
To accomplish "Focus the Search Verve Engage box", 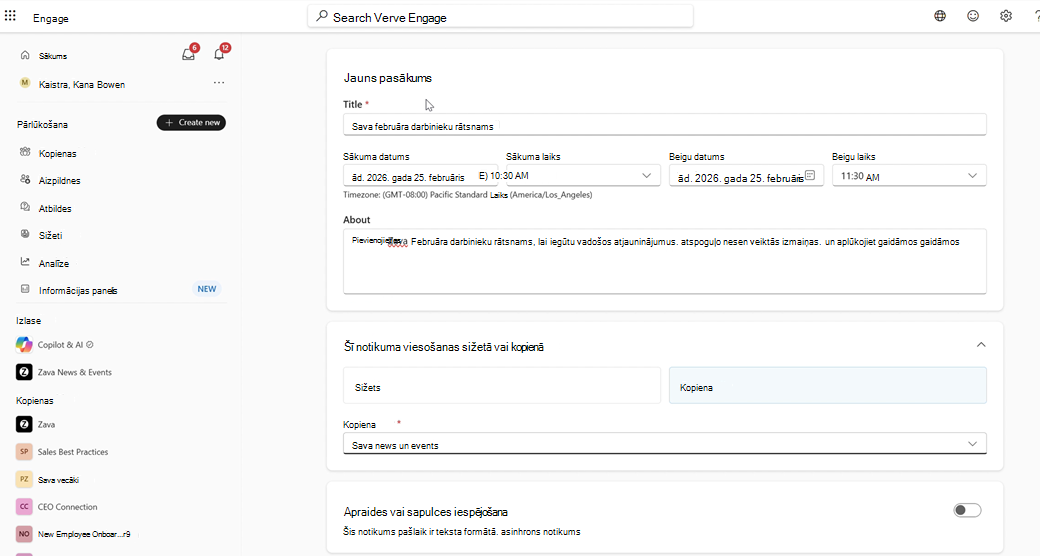I will 500,17.
